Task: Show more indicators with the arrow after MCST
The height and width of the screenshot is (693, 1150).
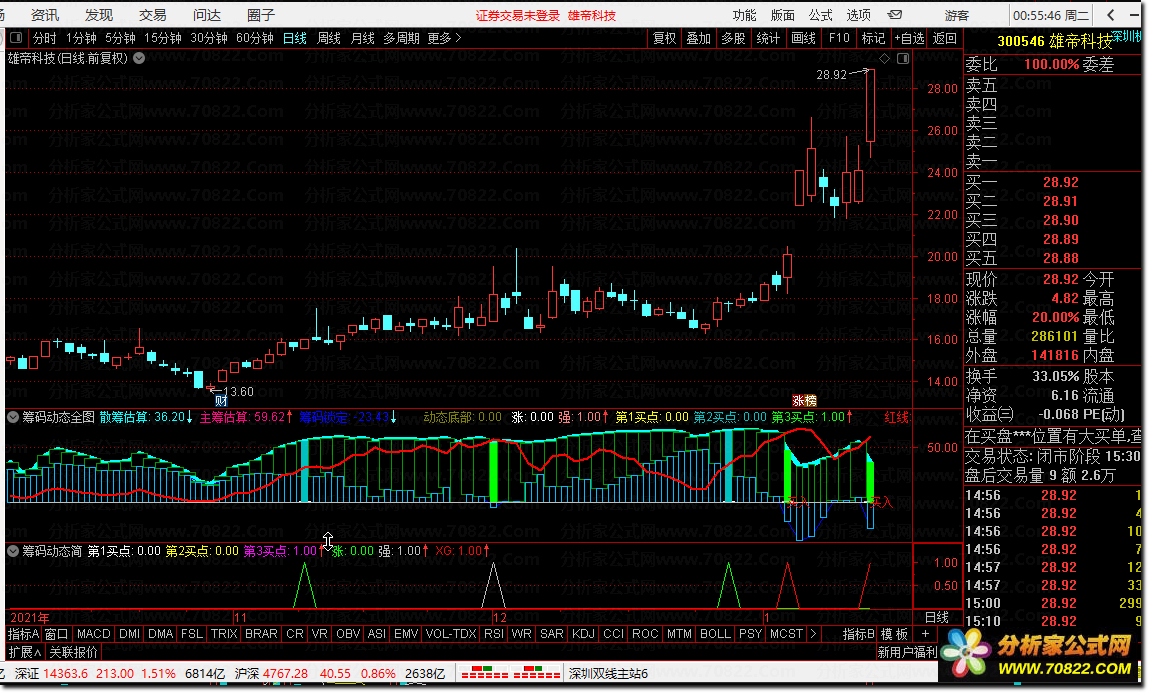Action: [813, 634]
